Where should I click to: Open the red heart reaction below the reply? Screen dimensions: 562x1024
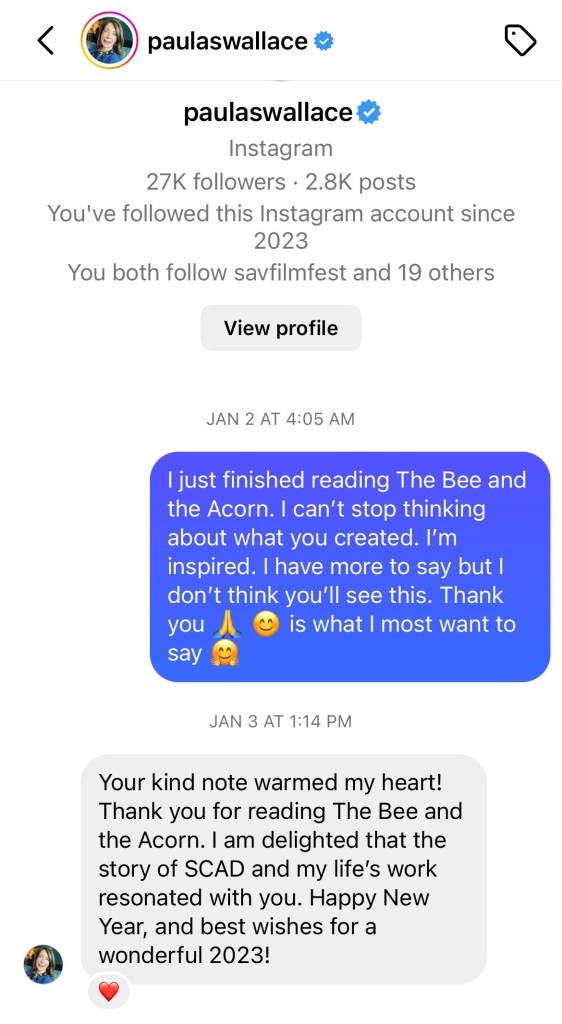pos(109,992)
